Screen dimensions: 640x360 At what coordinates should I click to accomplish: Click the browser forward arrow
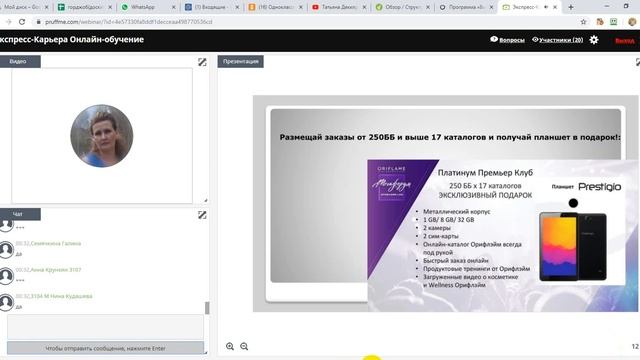point(9,22)
